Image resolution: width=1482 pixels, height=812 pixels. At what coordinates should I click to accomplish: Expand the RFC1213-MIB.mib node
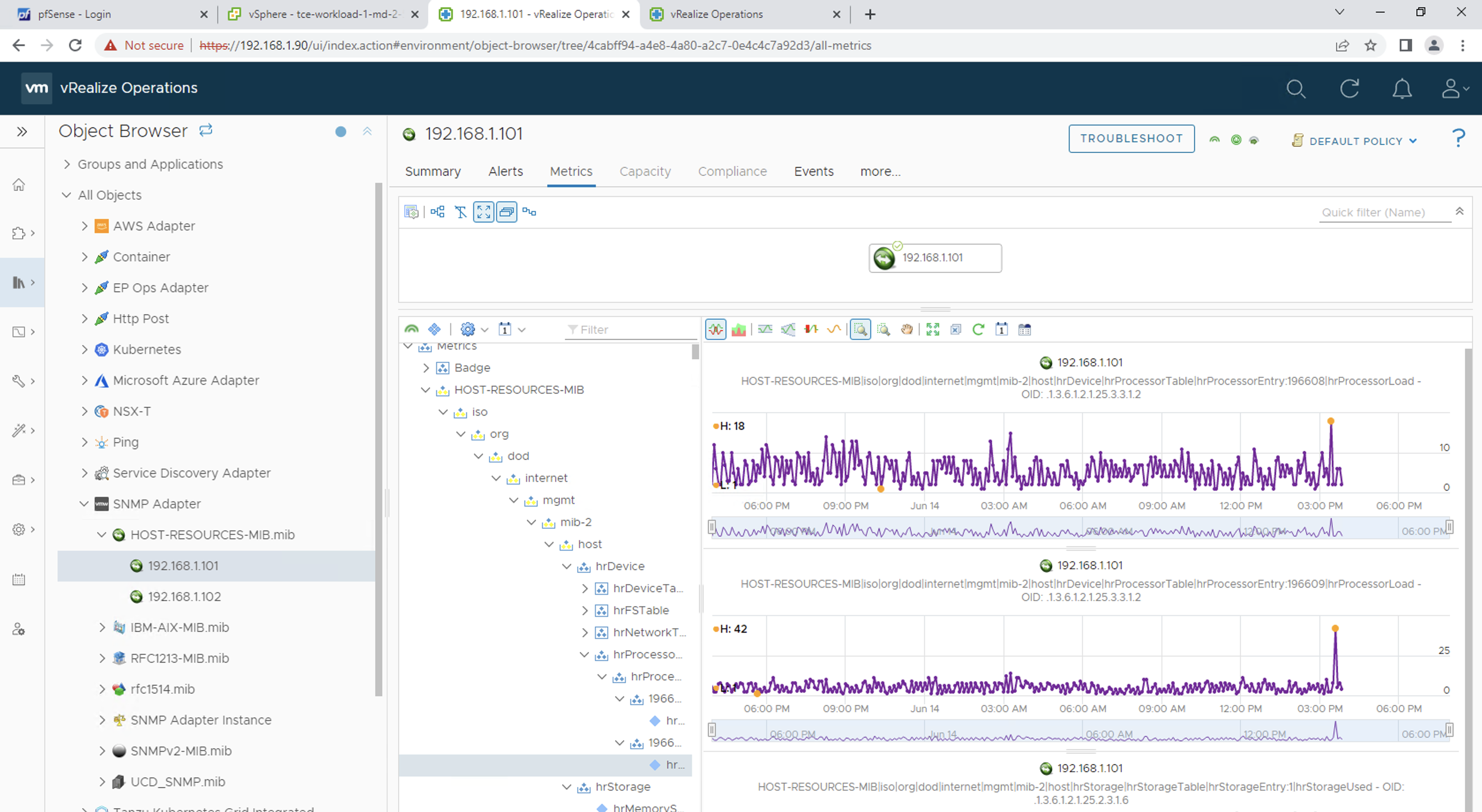pyautogui.click(x=102, y=658)
